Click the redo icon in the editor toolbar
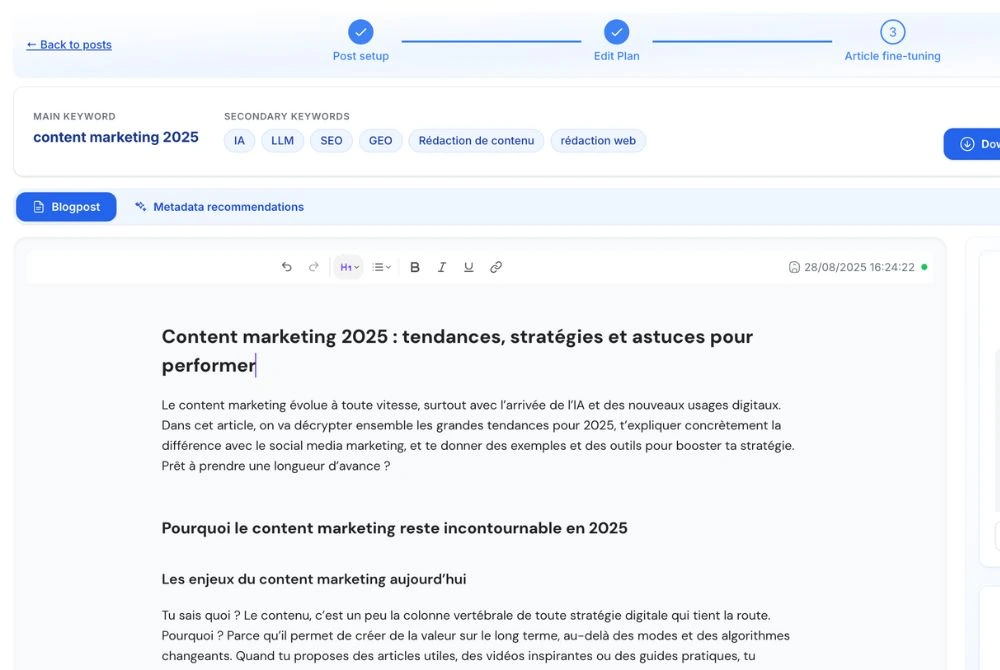Image resolution: width=1000 pixels, height=670 pixels. 313,267
